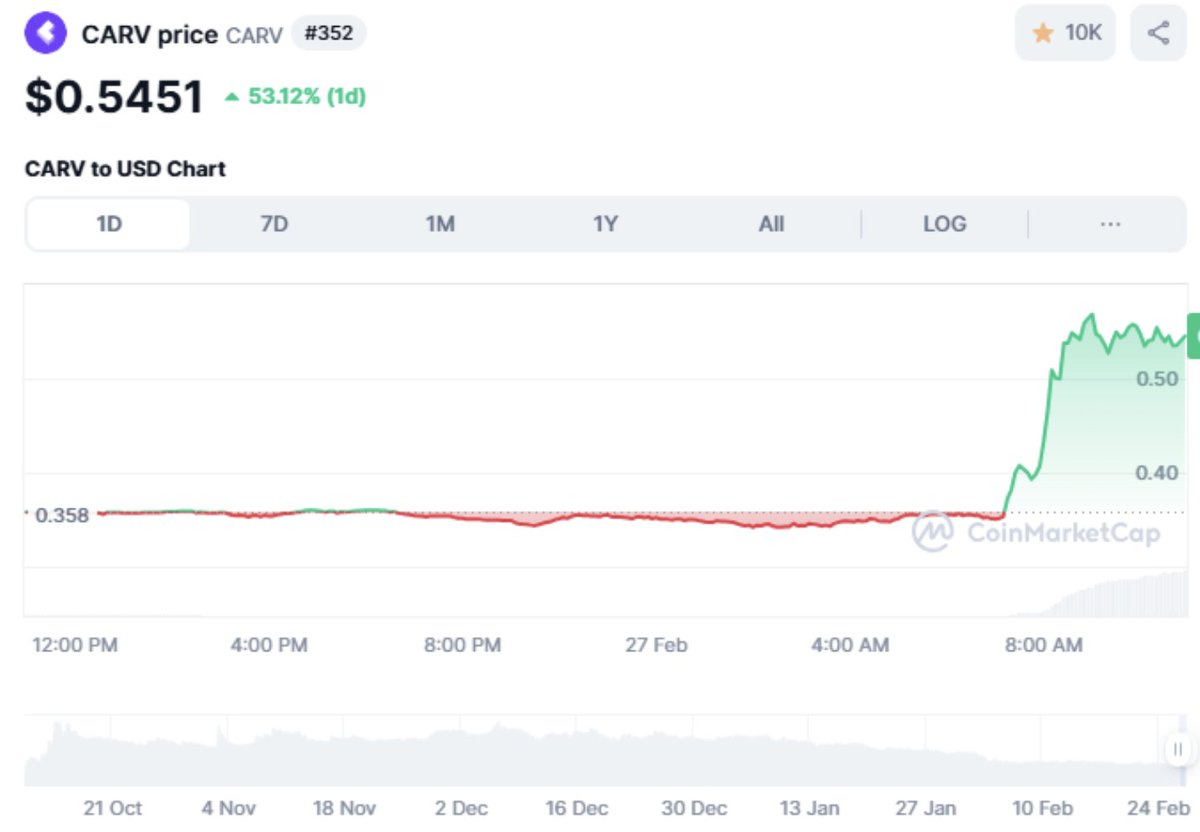Click the 12:00 PM time axis label
The width and height of the screenshot is (1200, 832).
75,645
